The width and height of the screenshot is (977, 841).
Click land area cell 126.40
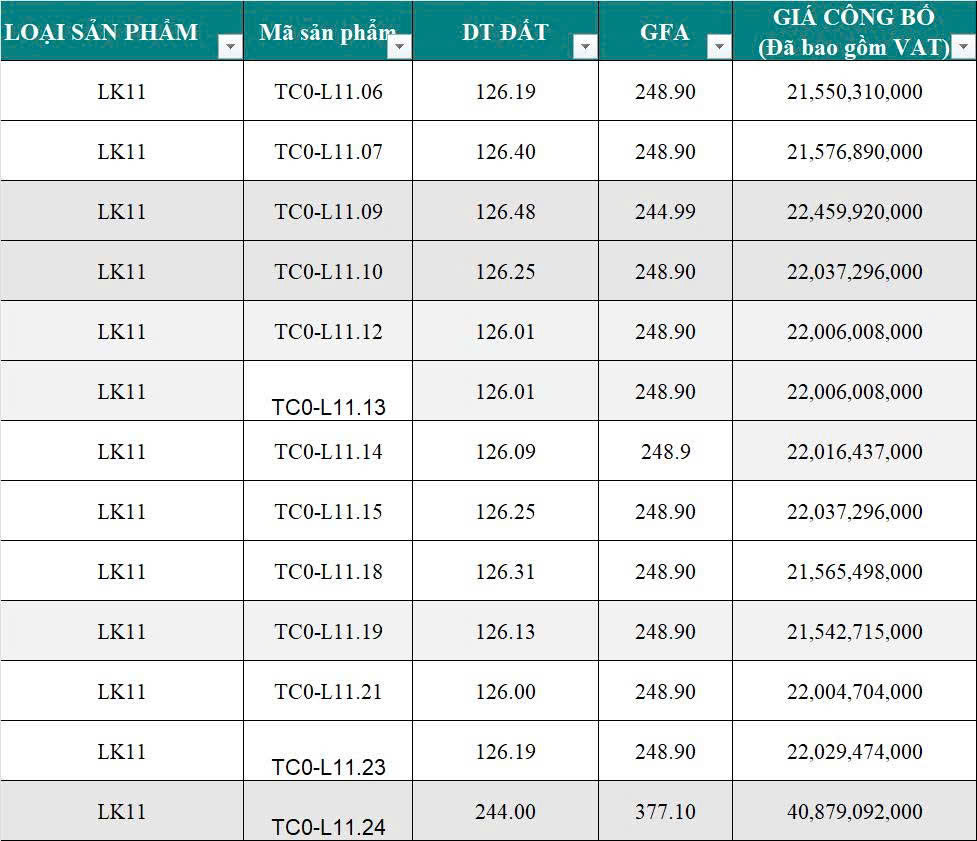point(505,152)
